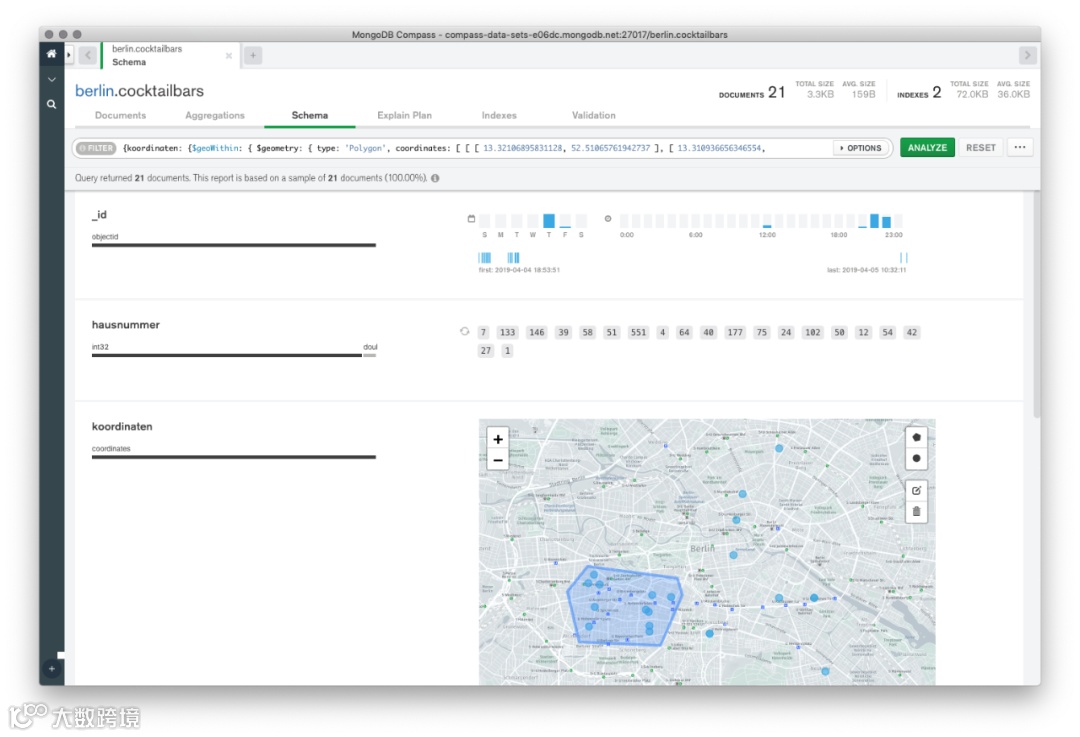Select hausnummer value 27
This screenshot has height=737, width=1080.
coord(486,351)
